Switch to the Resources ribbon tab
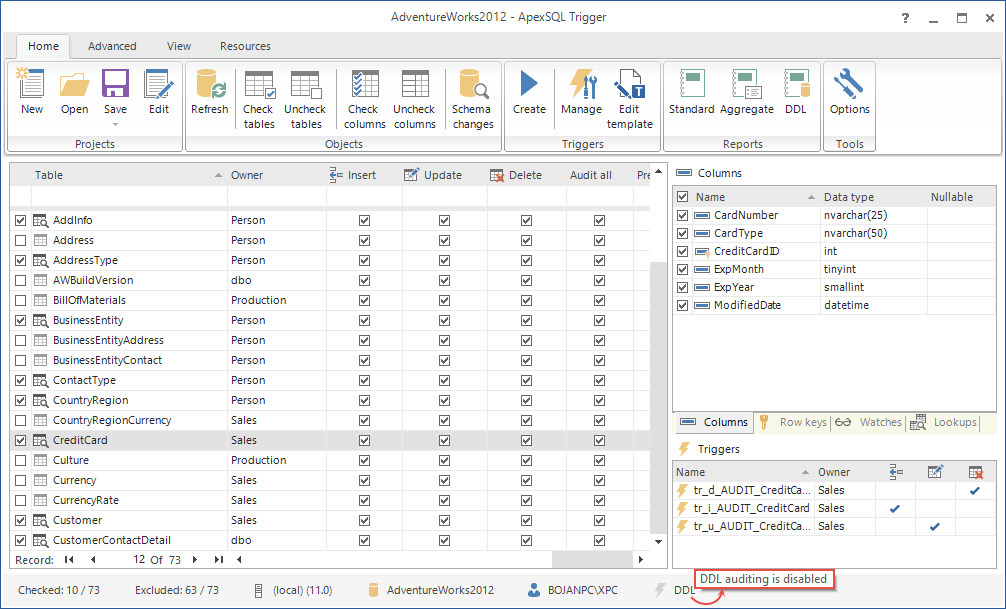Viewport: 1006px width, 609px height. tap(245, 46)
